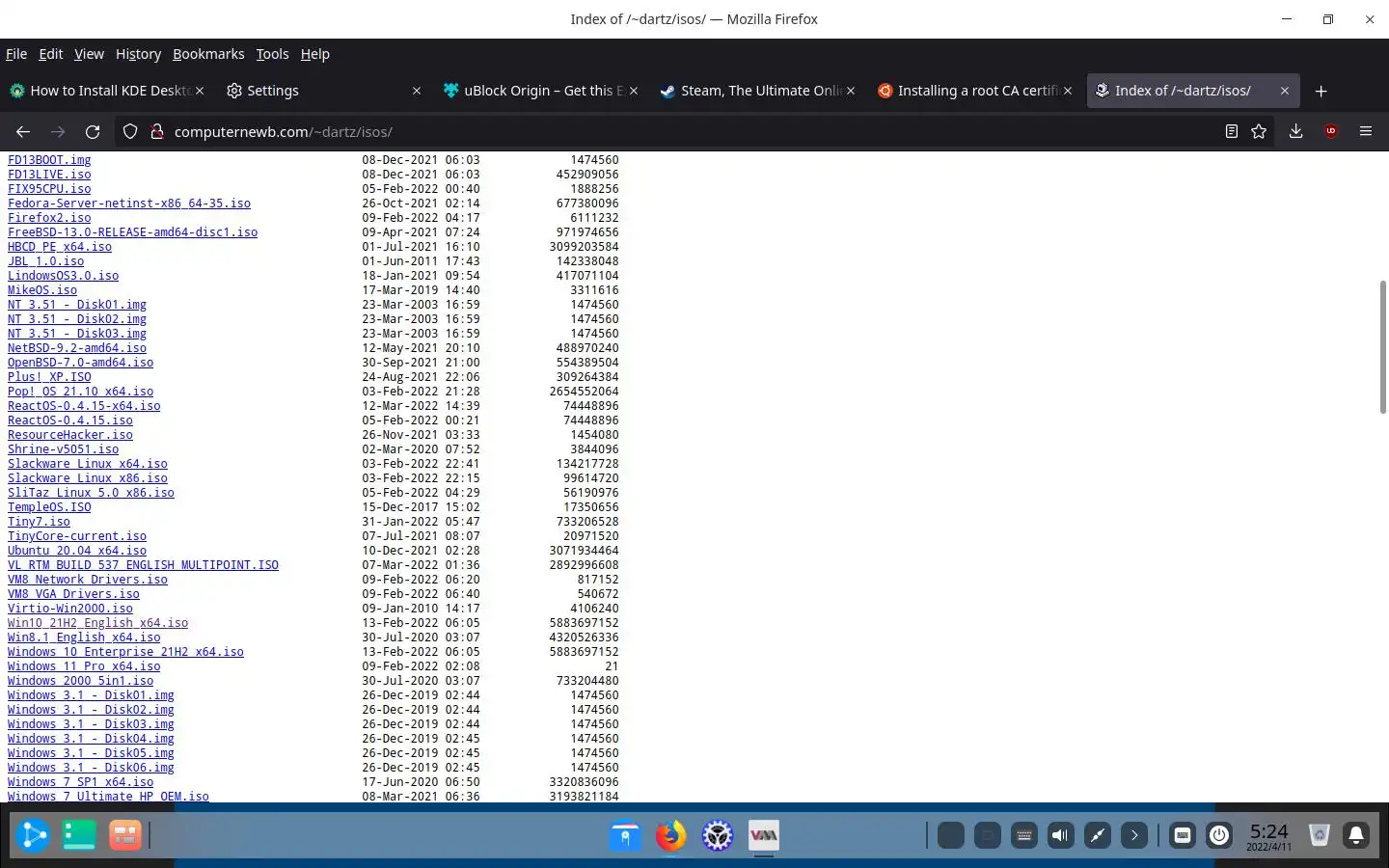Open the OpenBSD-7.0-amd64.iso link

tap(80, 363)
